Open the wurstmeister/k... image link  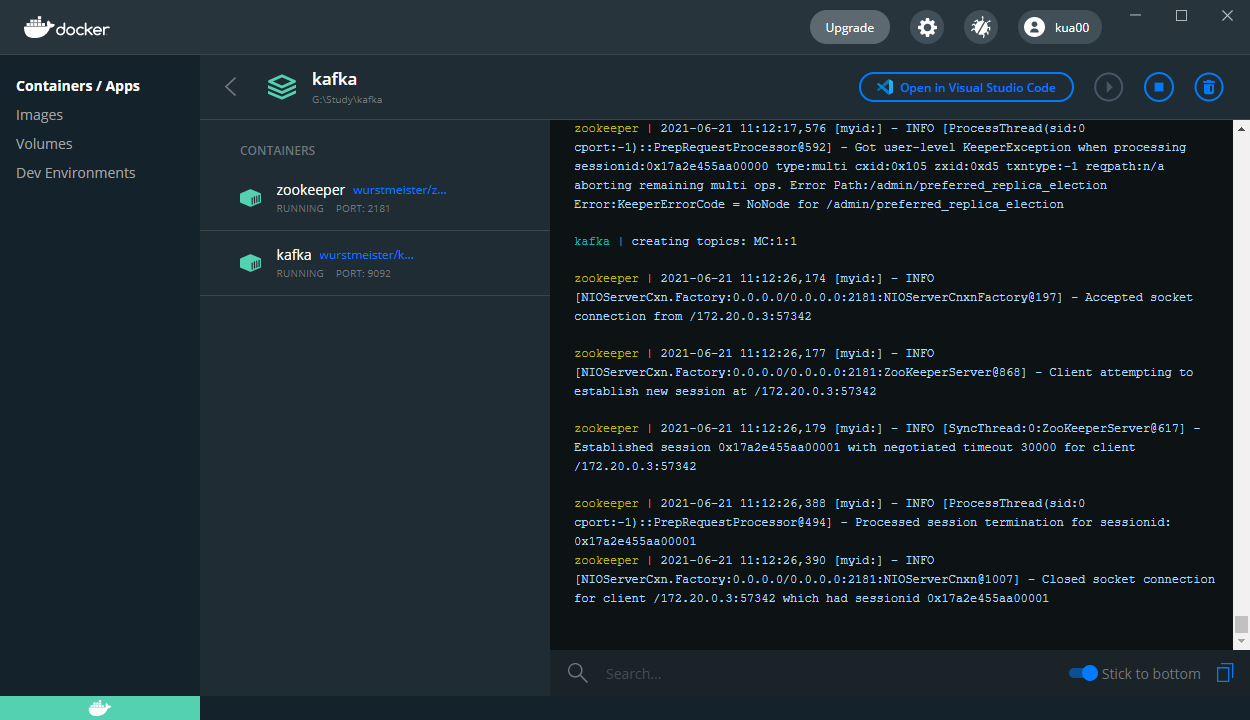366,255
